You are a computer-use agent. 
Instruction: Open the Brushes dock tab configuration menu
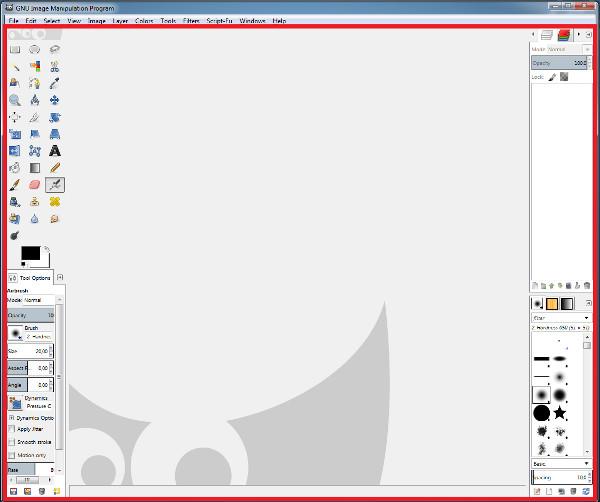pyautogui.click(x=589, y=303)
